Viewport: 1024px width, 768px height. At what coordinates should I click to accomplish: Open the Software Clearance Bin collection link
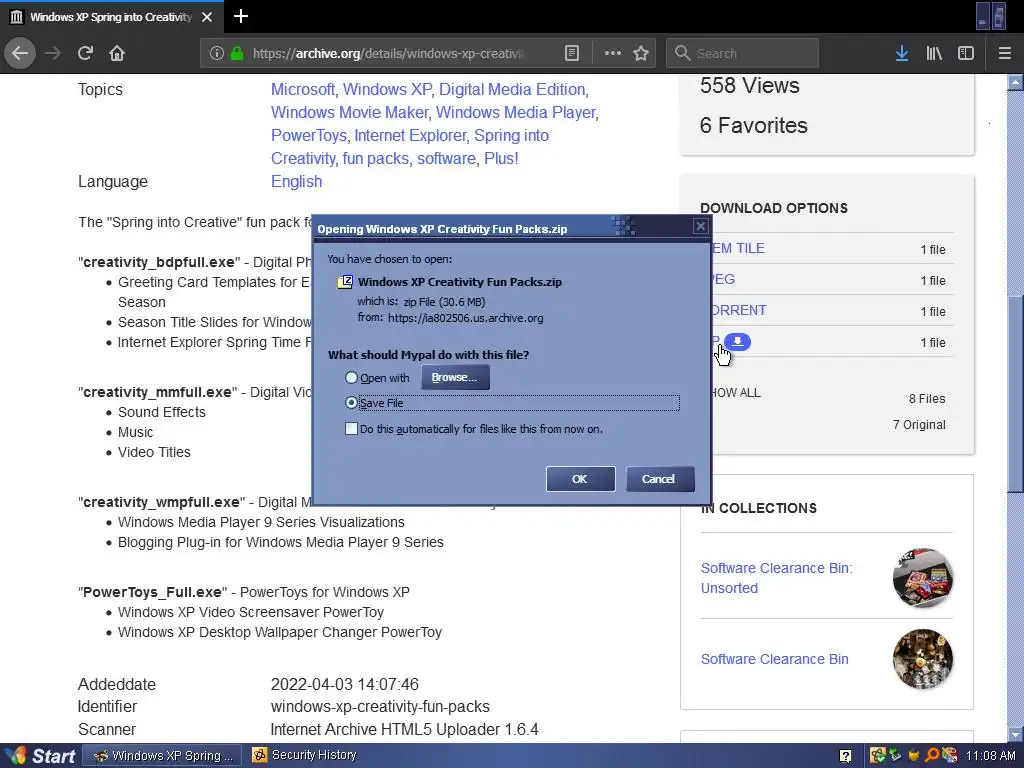click(x=775, y=659)
